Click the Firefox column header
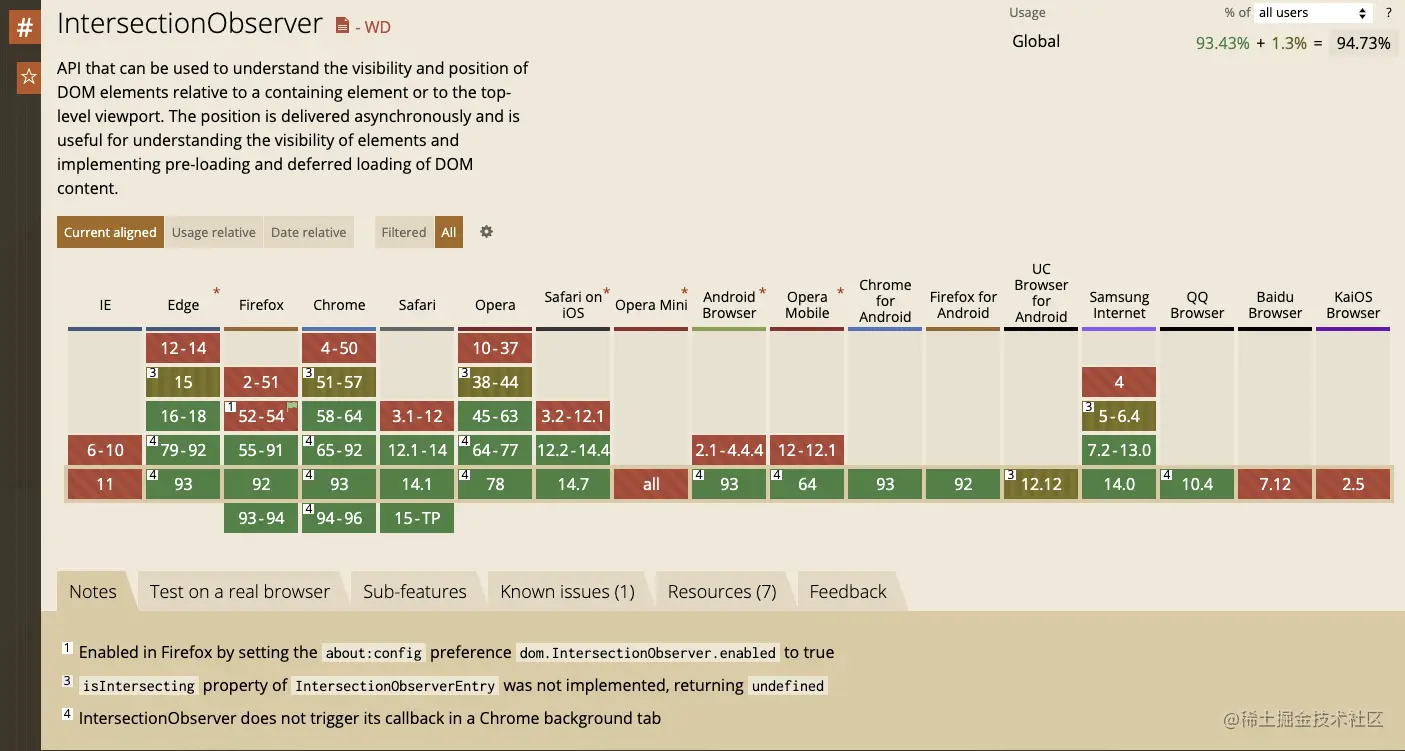Screen dimensions: 1405x751 pos(261,305)
